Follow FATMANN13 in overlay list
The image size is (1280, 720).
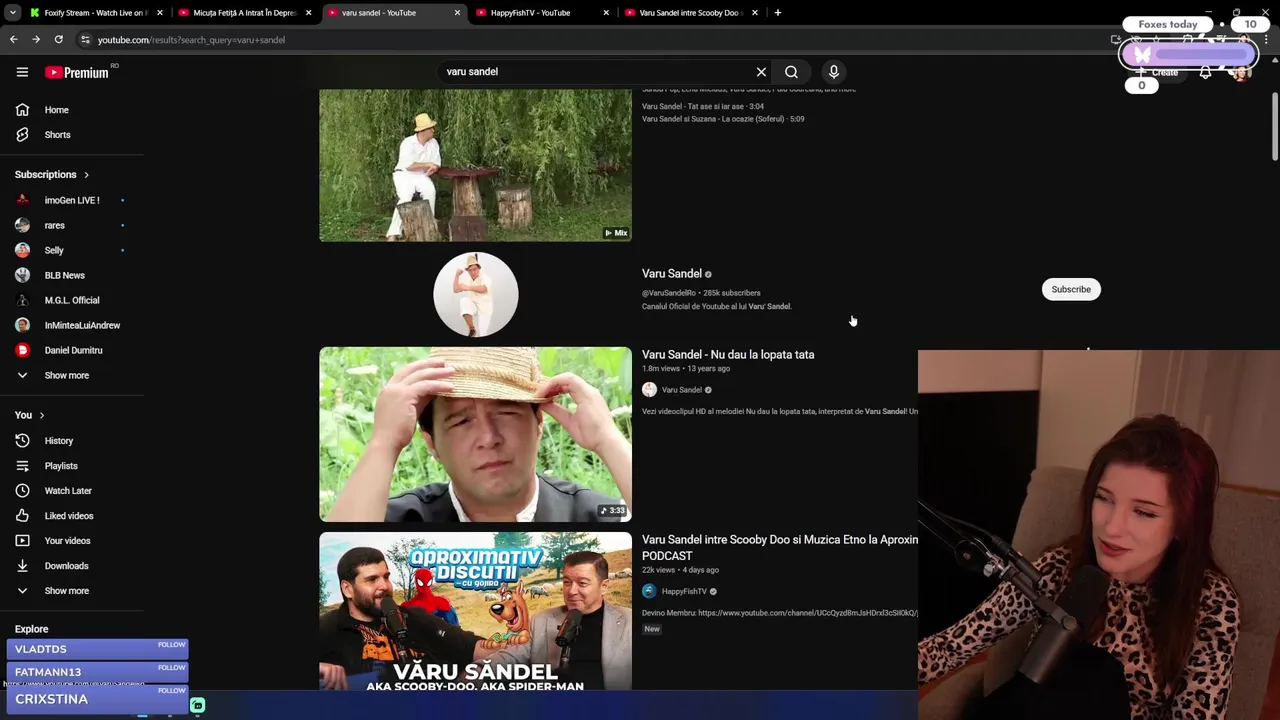pos(171,667)
